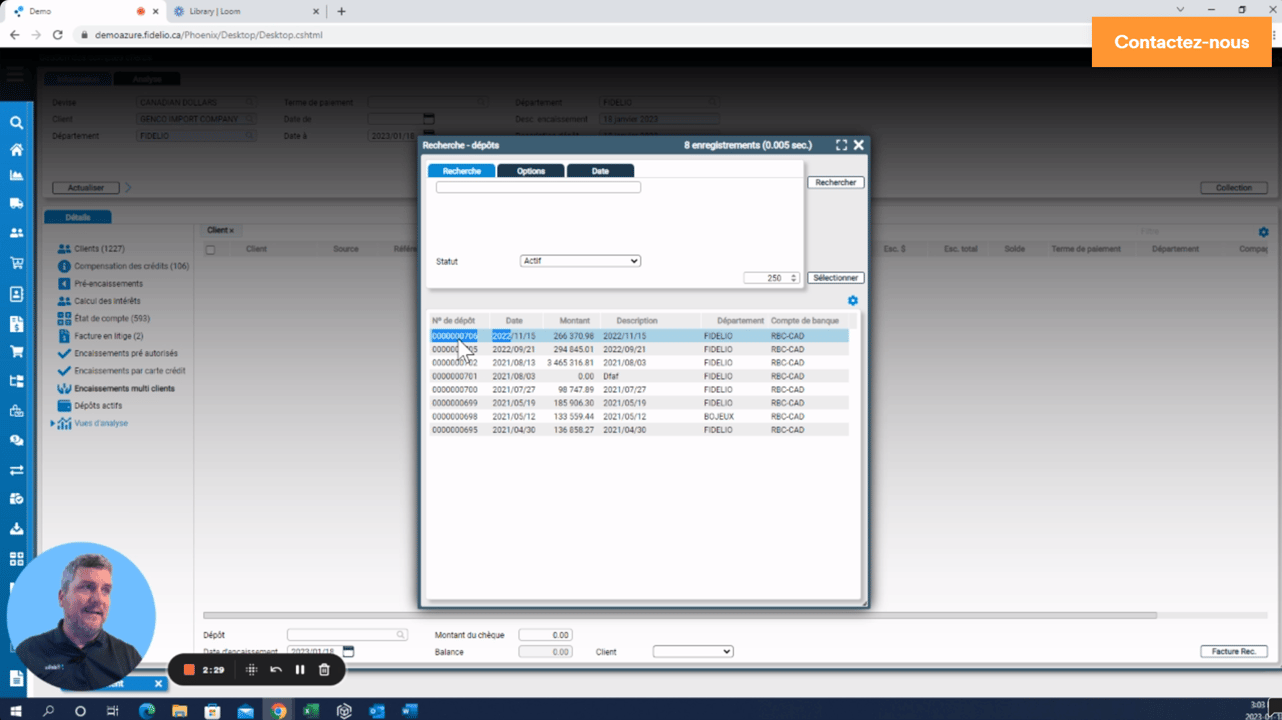Click the Montant du chèque field
The width and height of the screenshot is (1282, 720).
(x=545, y=635)
